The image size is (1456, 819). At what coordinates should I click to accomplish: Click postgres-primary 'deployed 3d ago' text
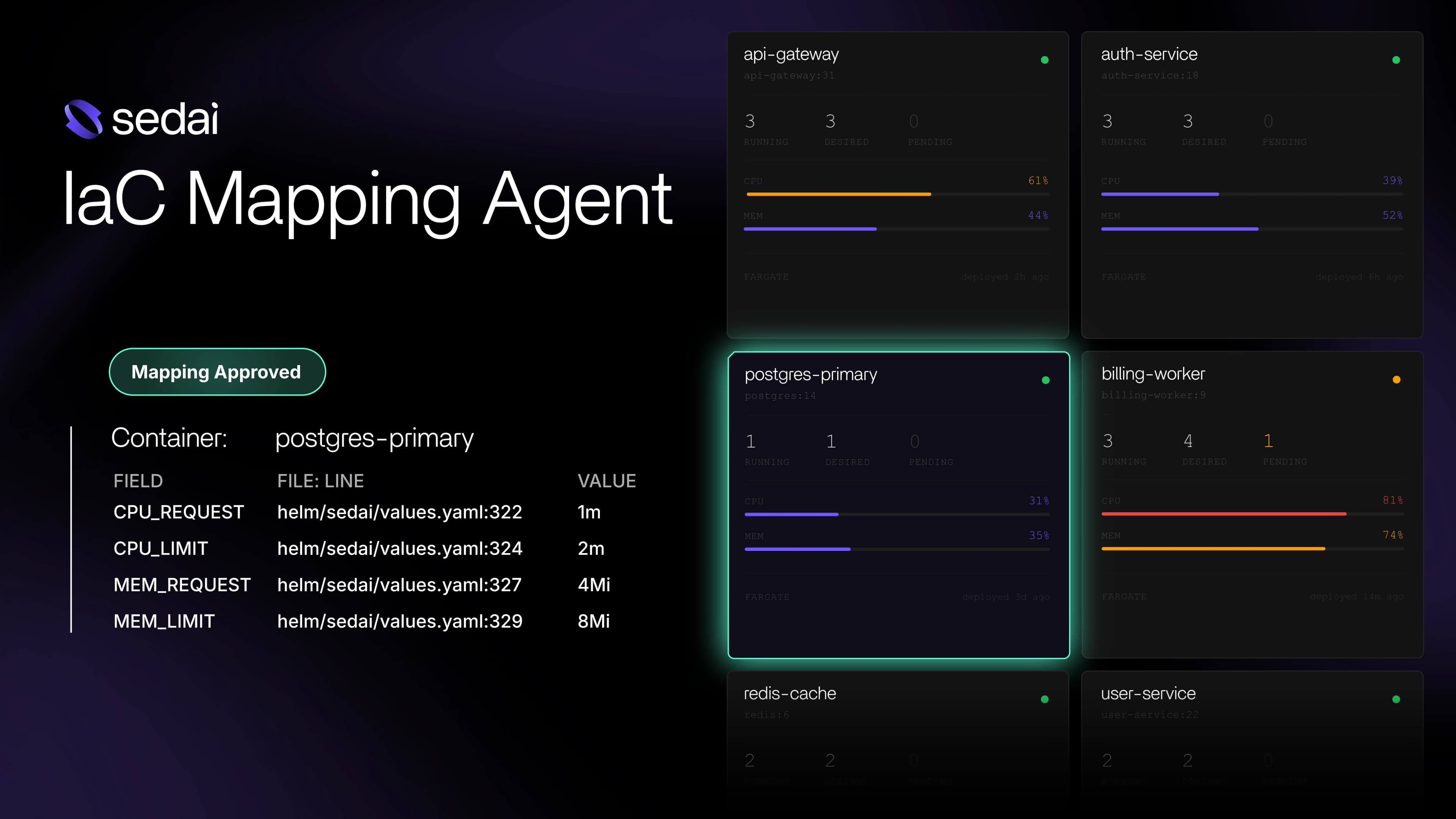click(1006, 598)
